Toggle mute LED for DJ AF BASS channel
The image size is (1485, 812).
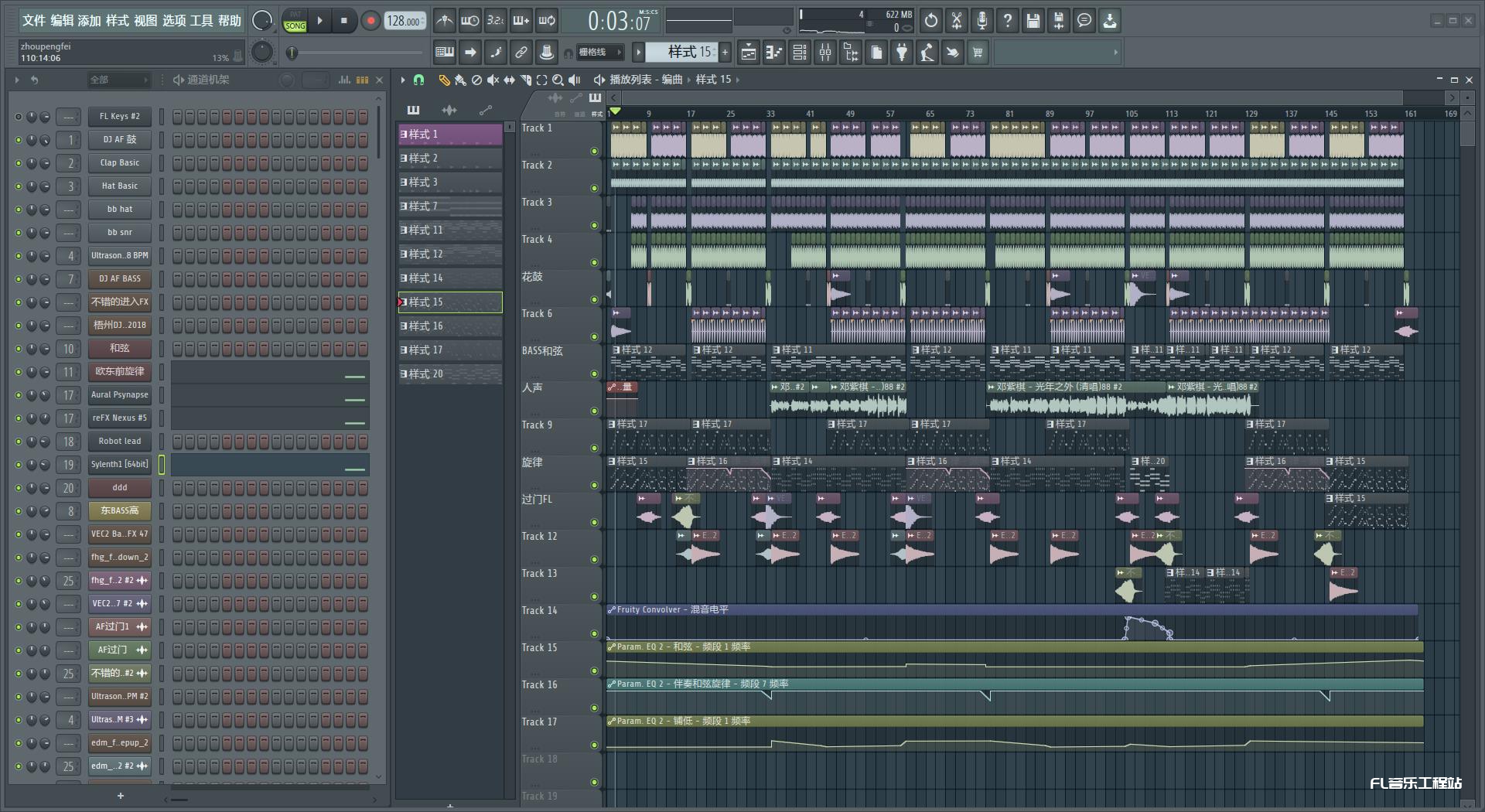tap(19, 279)
